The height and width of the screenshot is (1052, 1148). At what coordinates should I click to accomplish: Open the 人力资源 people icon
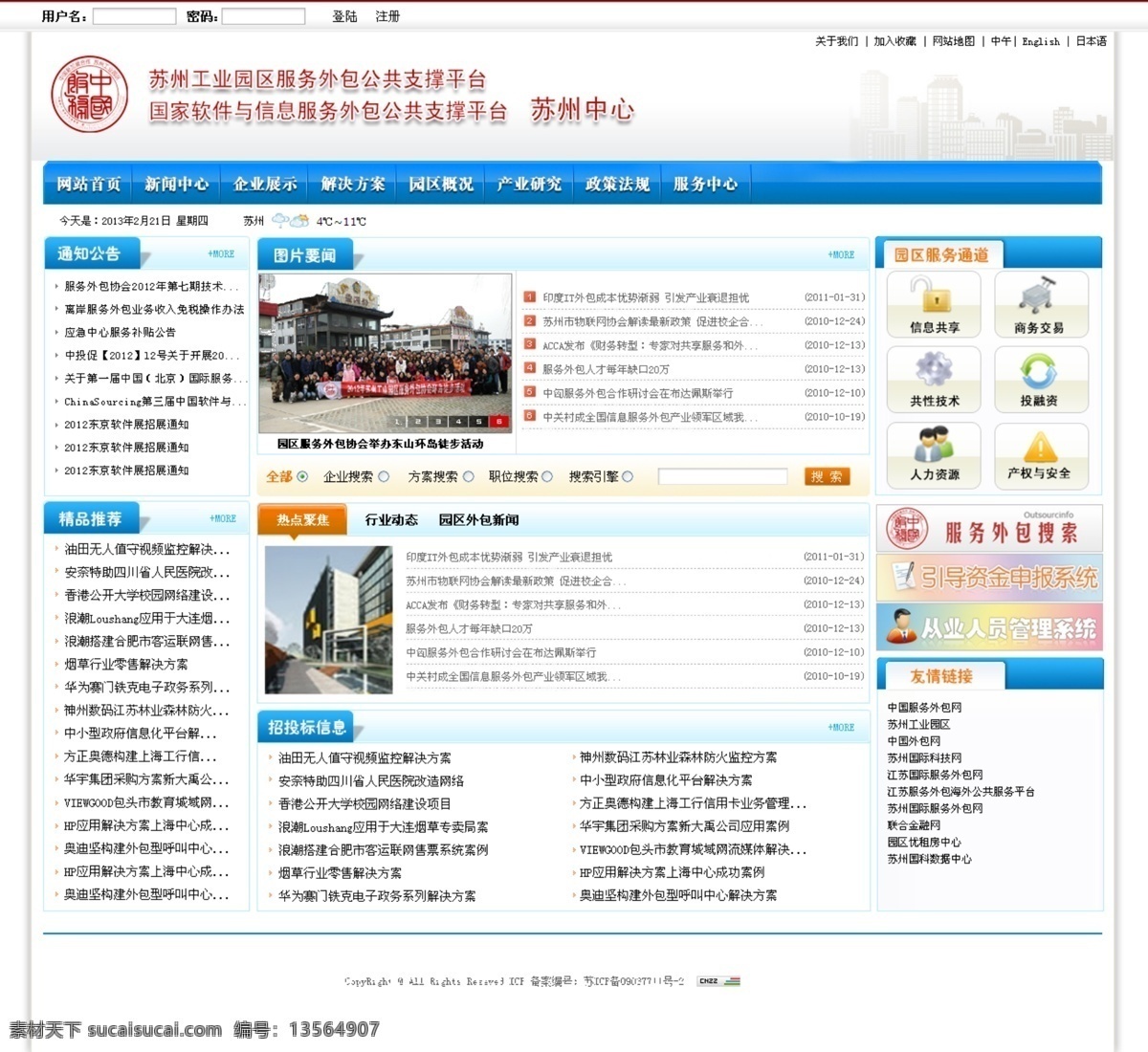(934, 454)
